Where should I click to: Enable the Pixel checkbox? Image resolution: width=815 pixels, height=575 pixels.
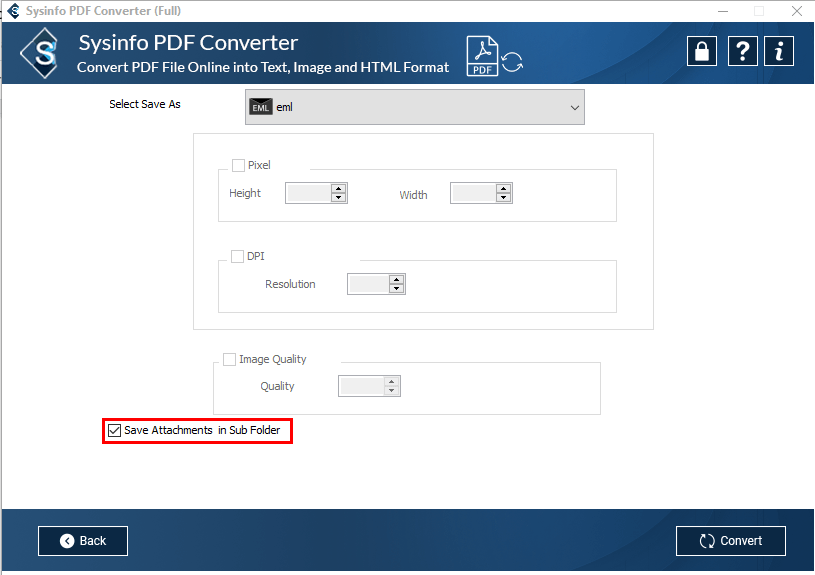coord(238,165)
